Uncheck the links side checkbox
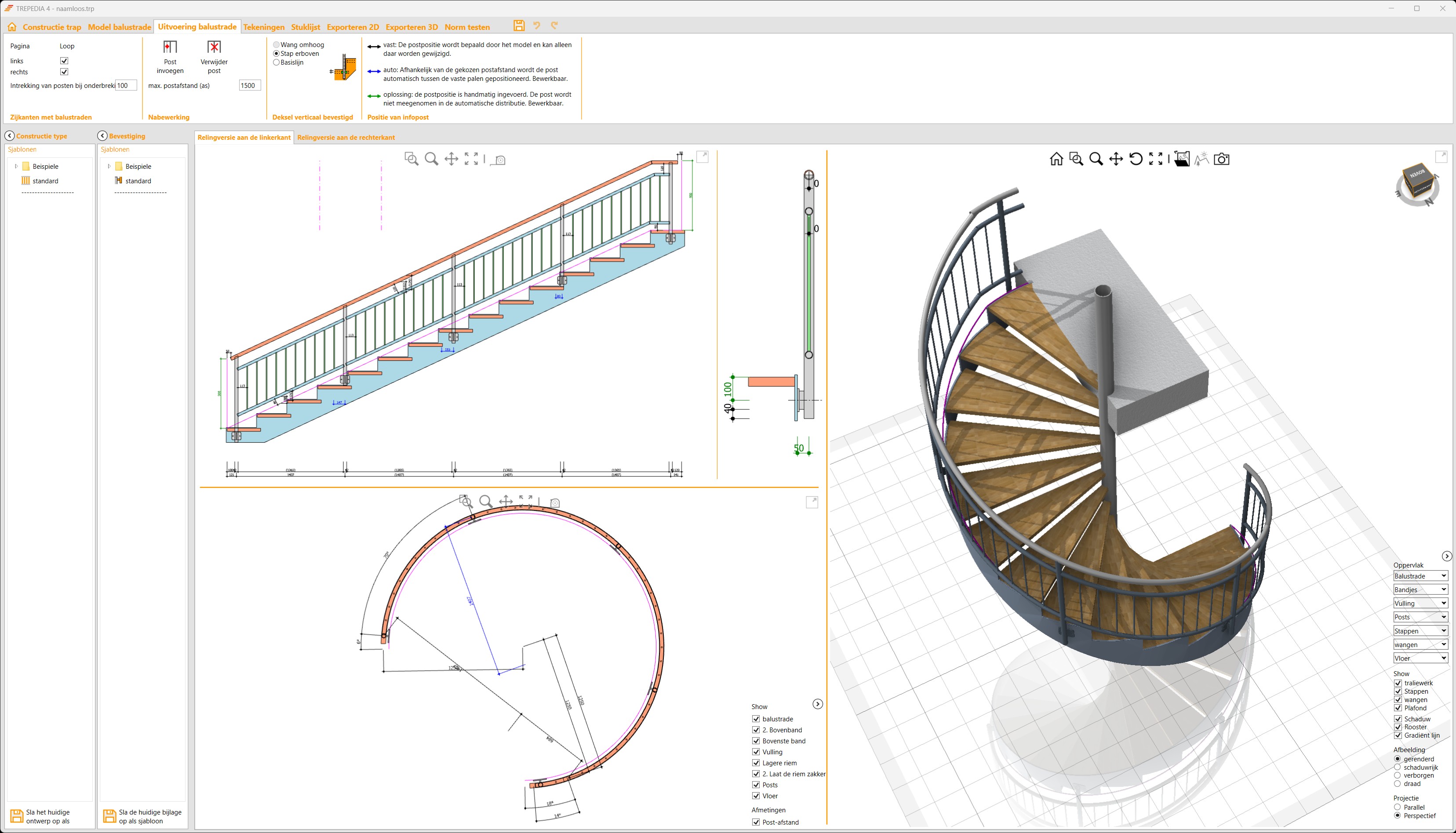This screenshot has height=833, width=1456. tap(64, 61)
